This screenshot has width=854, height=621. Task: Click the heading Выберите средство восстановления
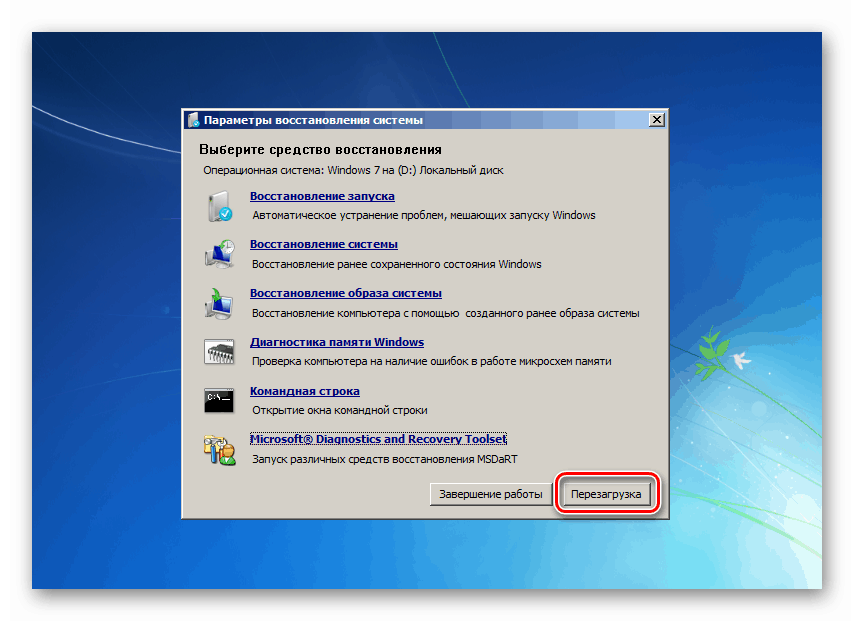(320, 150)
